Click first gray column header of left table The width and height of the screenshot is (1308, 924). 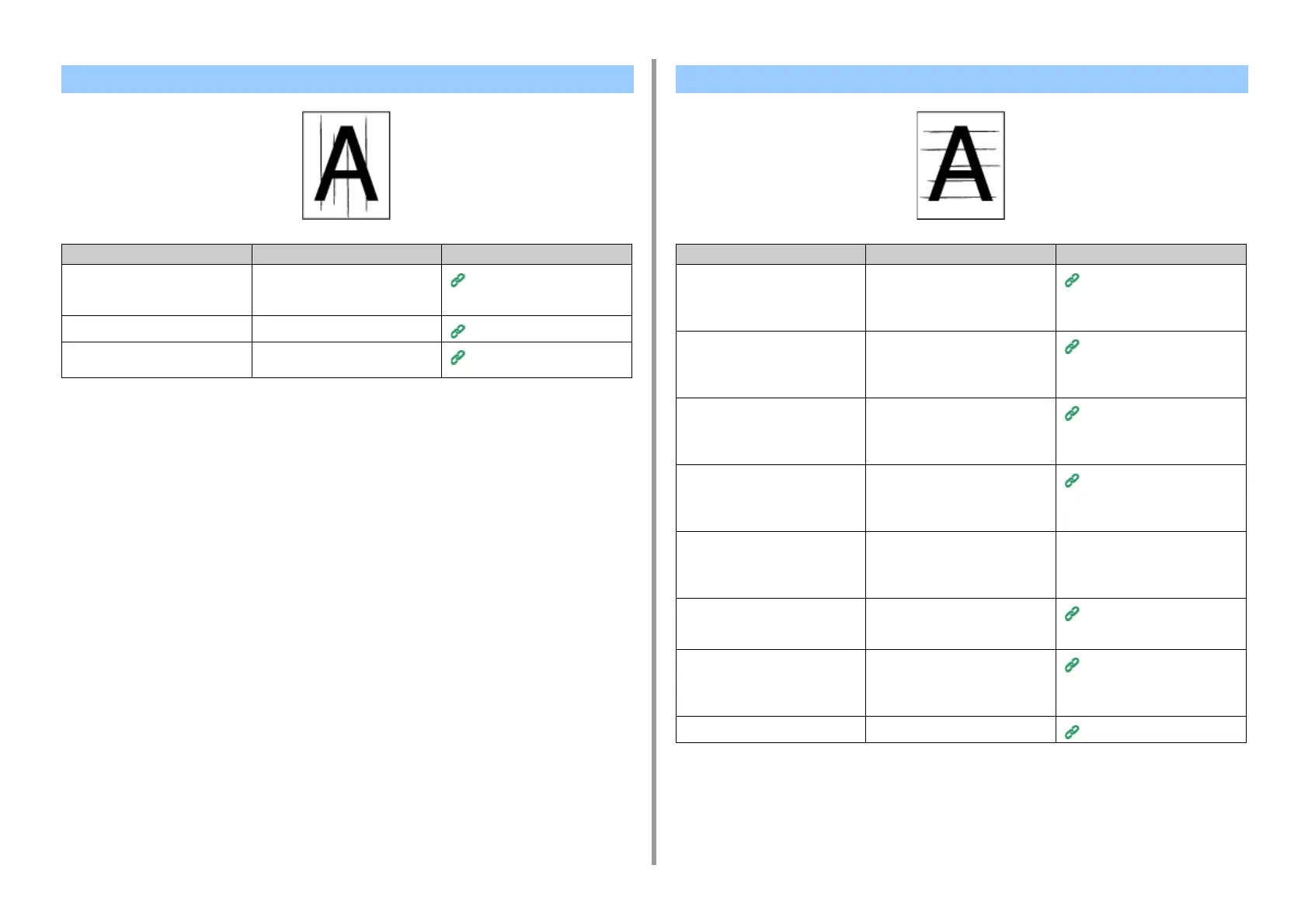click(x=157, y=255)
